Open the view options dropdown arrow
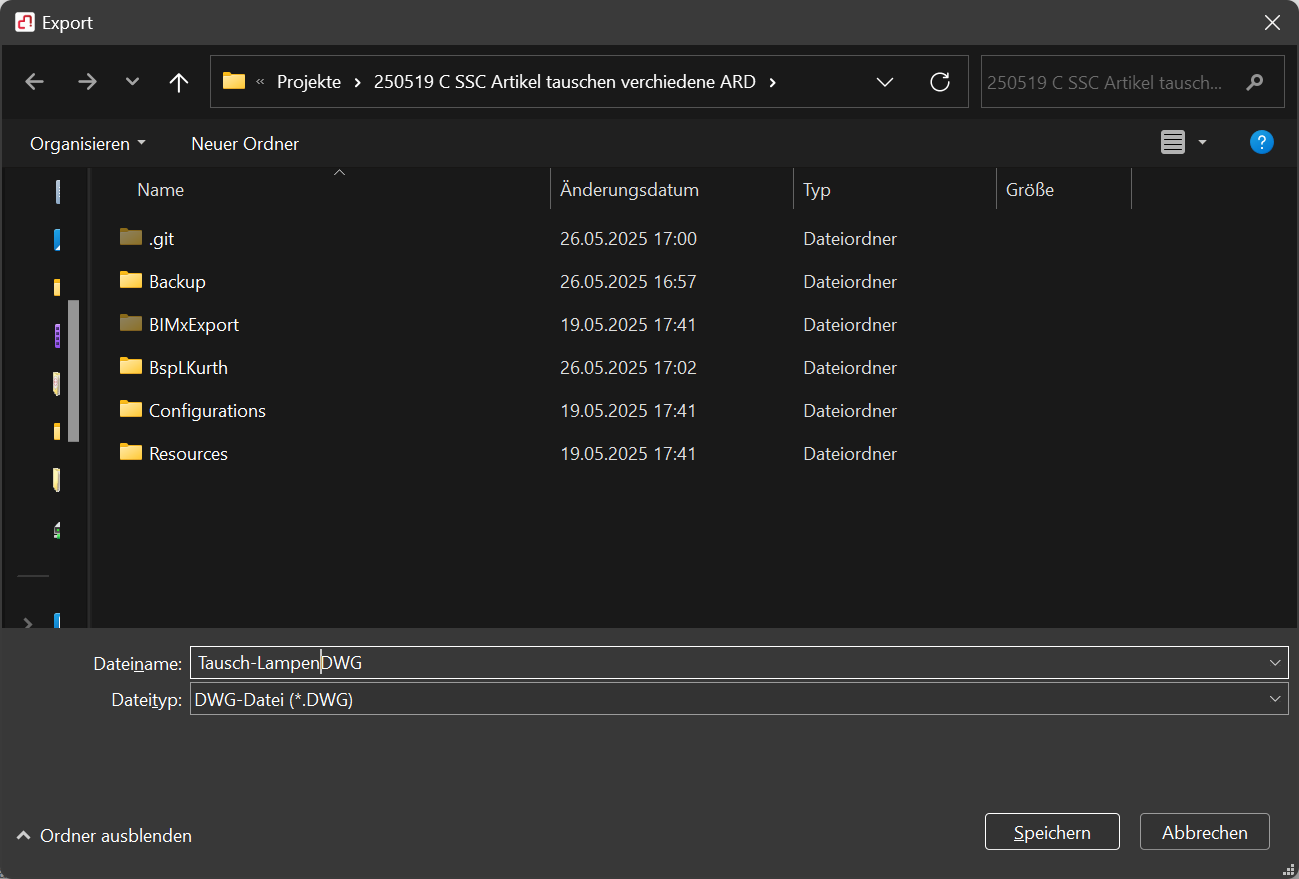 click(1202, 143)
